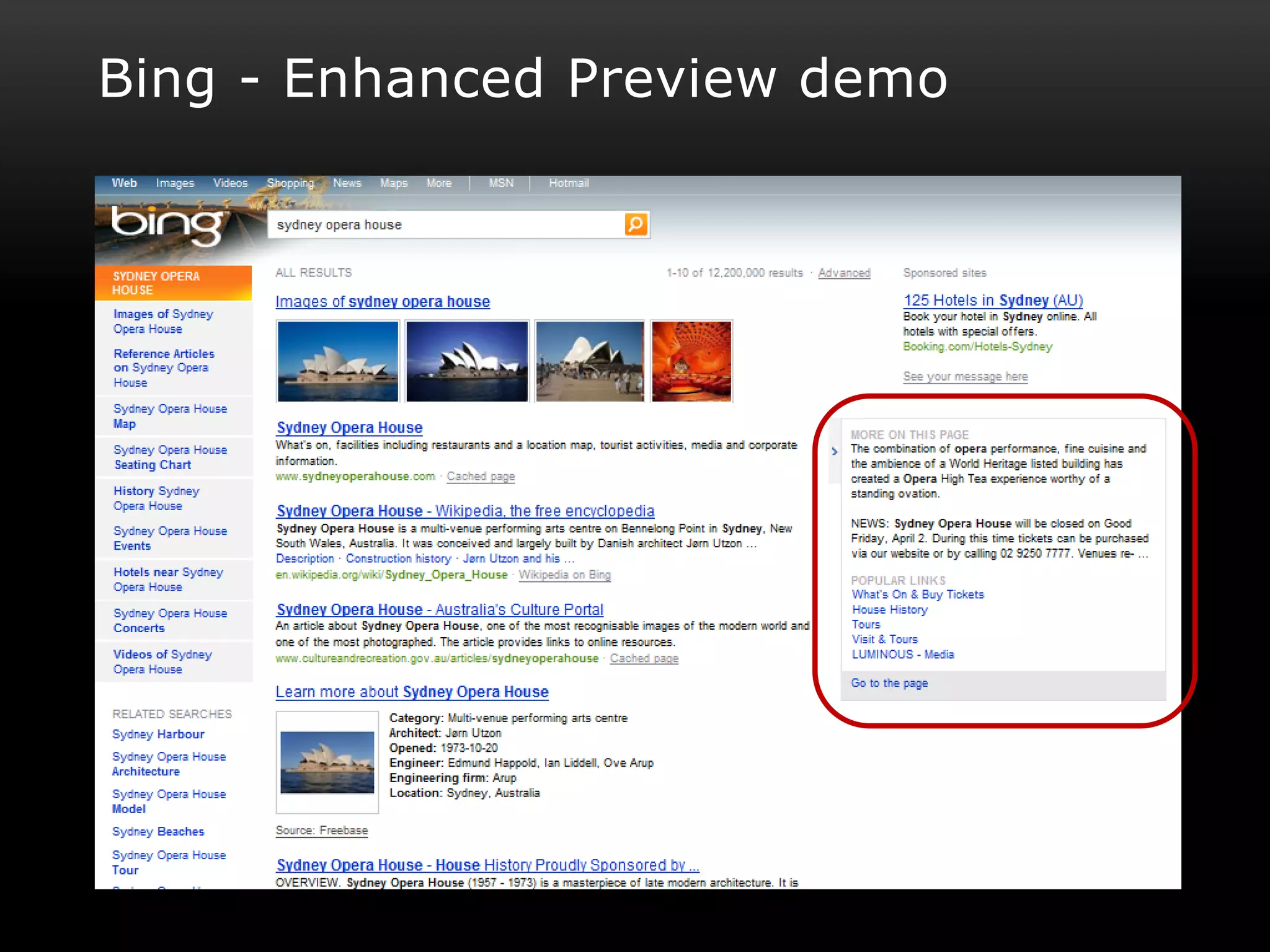Open the orange interior hall thumbnail

(691, 361)
